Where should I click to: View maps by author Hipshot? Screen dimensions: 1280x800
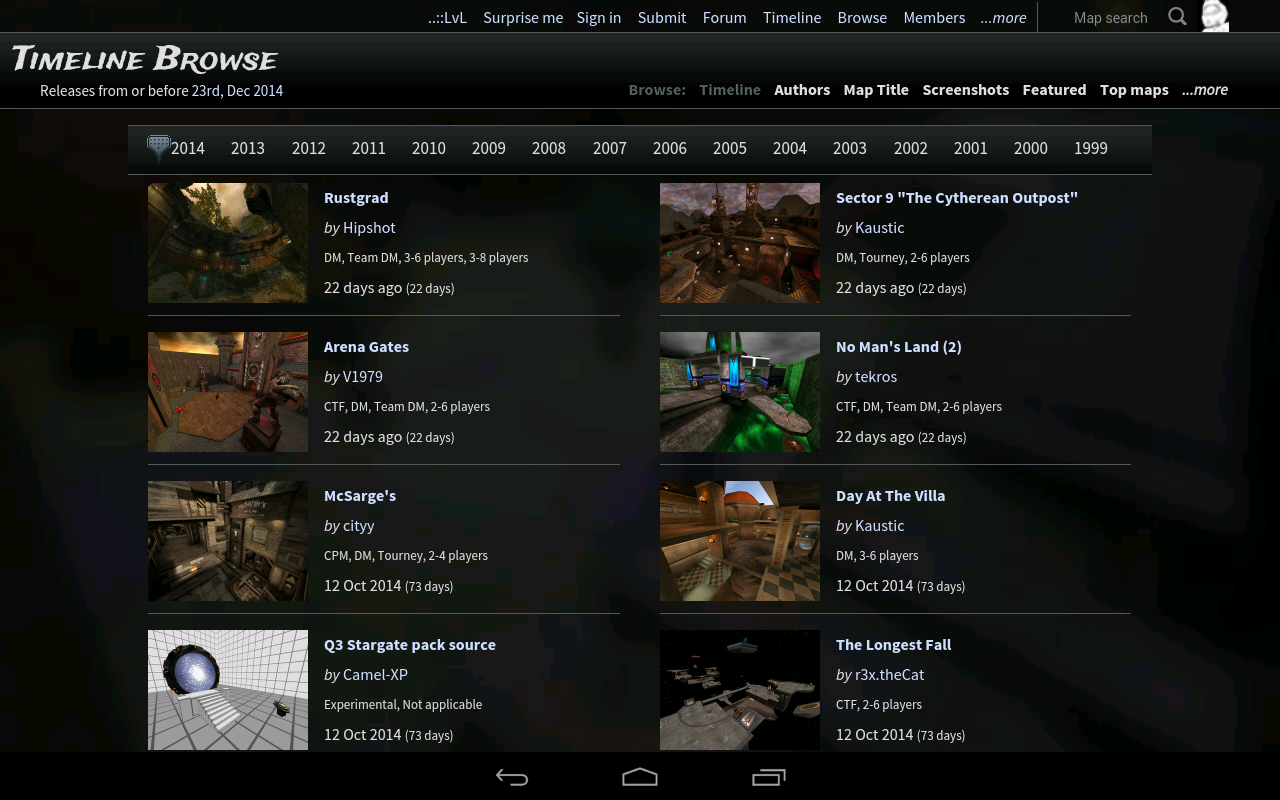pos(369,227)
